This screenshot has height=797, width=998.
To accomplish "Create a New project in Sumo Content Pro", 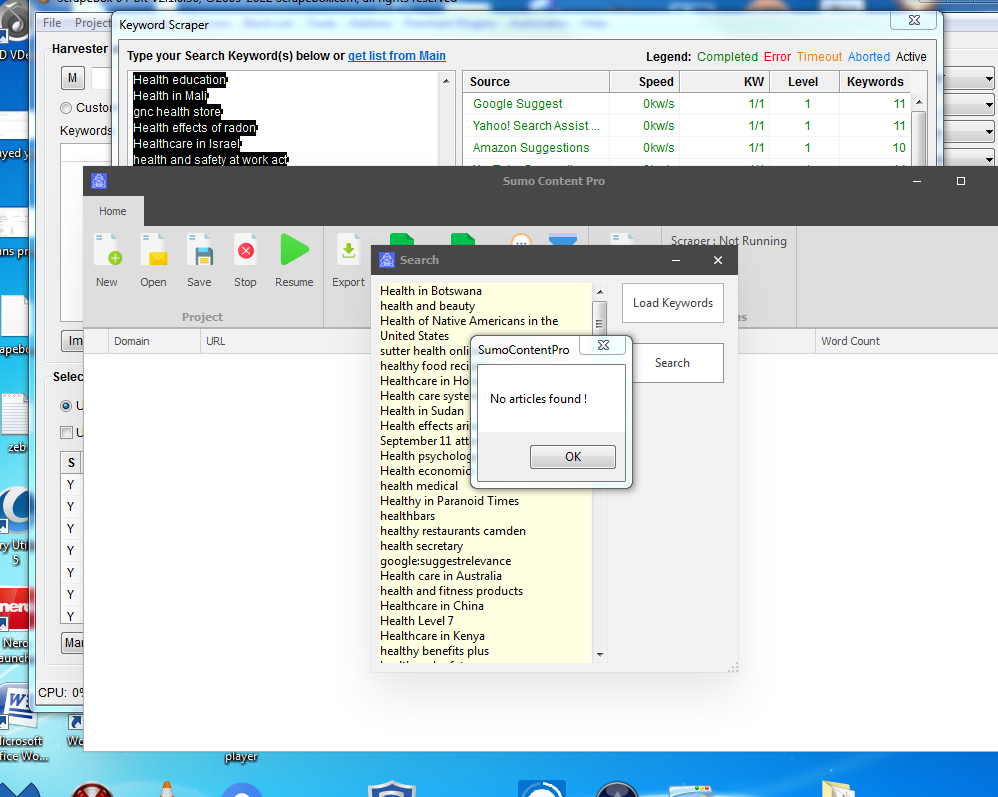I will click(107, 260).
